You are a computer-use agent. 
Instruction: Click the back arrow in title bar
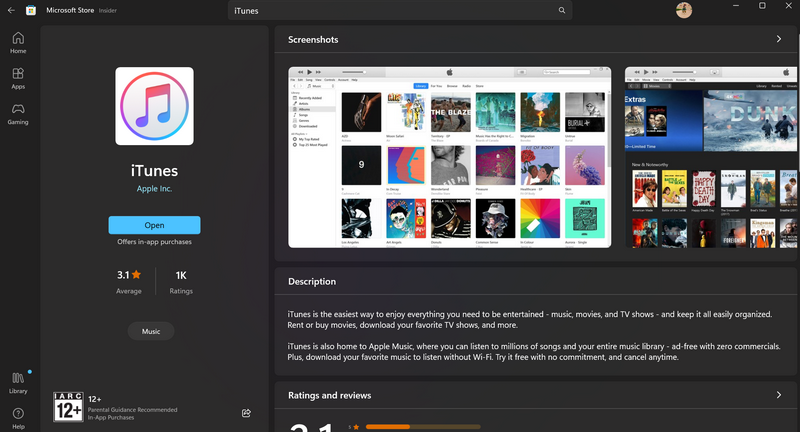pyautogui.click(x=10, y=10)
